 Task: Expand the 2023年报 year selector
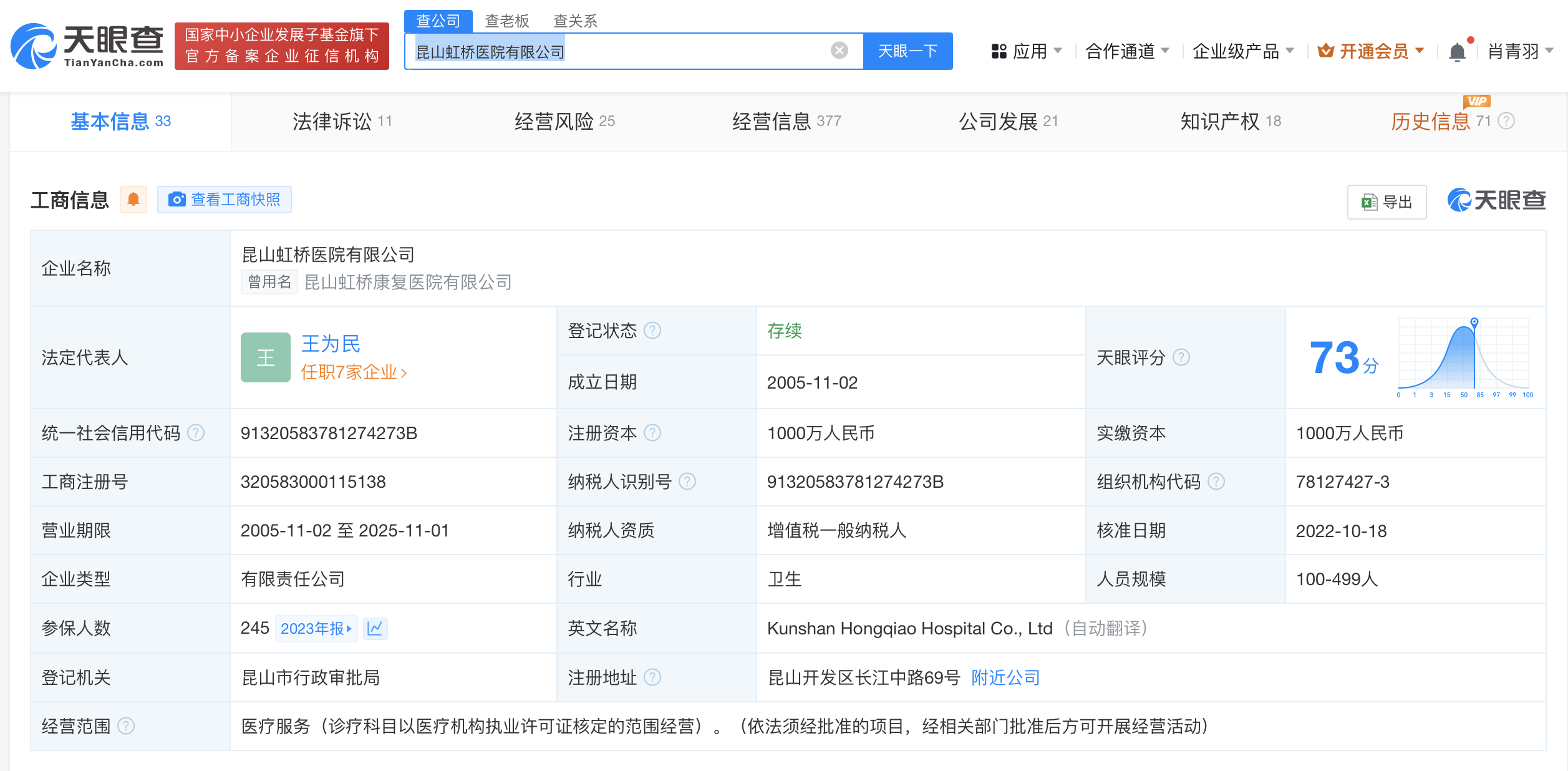[x=316, y=628]
